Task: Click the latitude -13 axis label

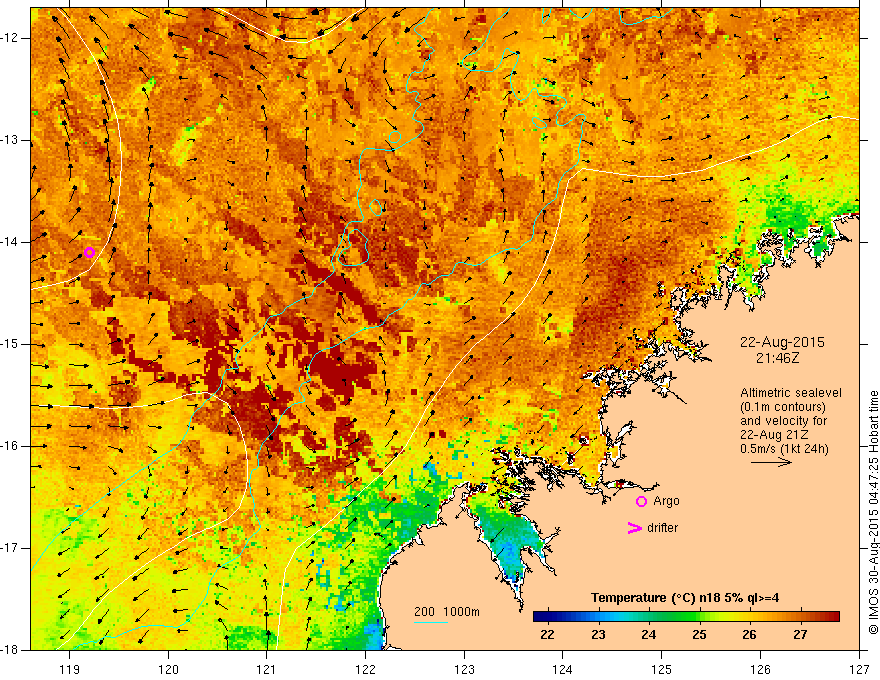Action: [11, 140]
